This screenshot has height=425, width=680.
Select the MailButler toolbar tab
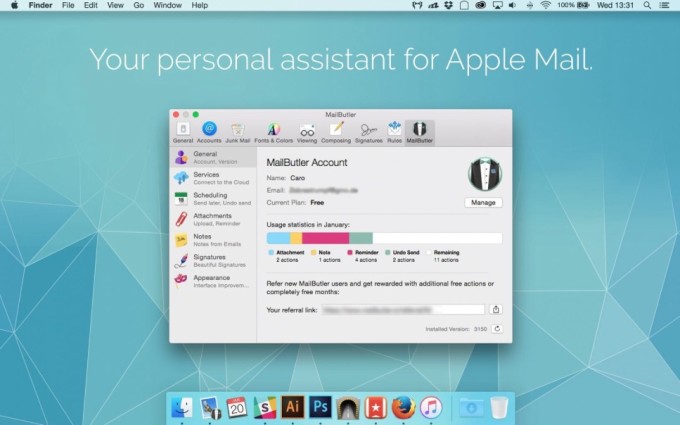pos(419,132)
